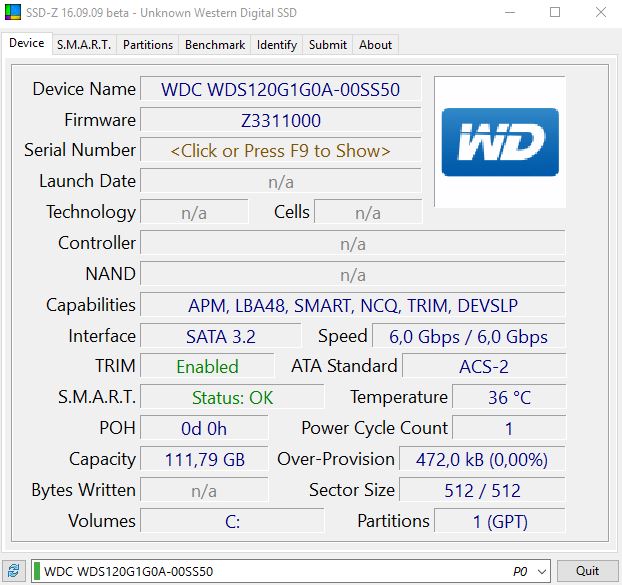Click volumes value C:
Screen dimensions: 622x585
[232, 521]
